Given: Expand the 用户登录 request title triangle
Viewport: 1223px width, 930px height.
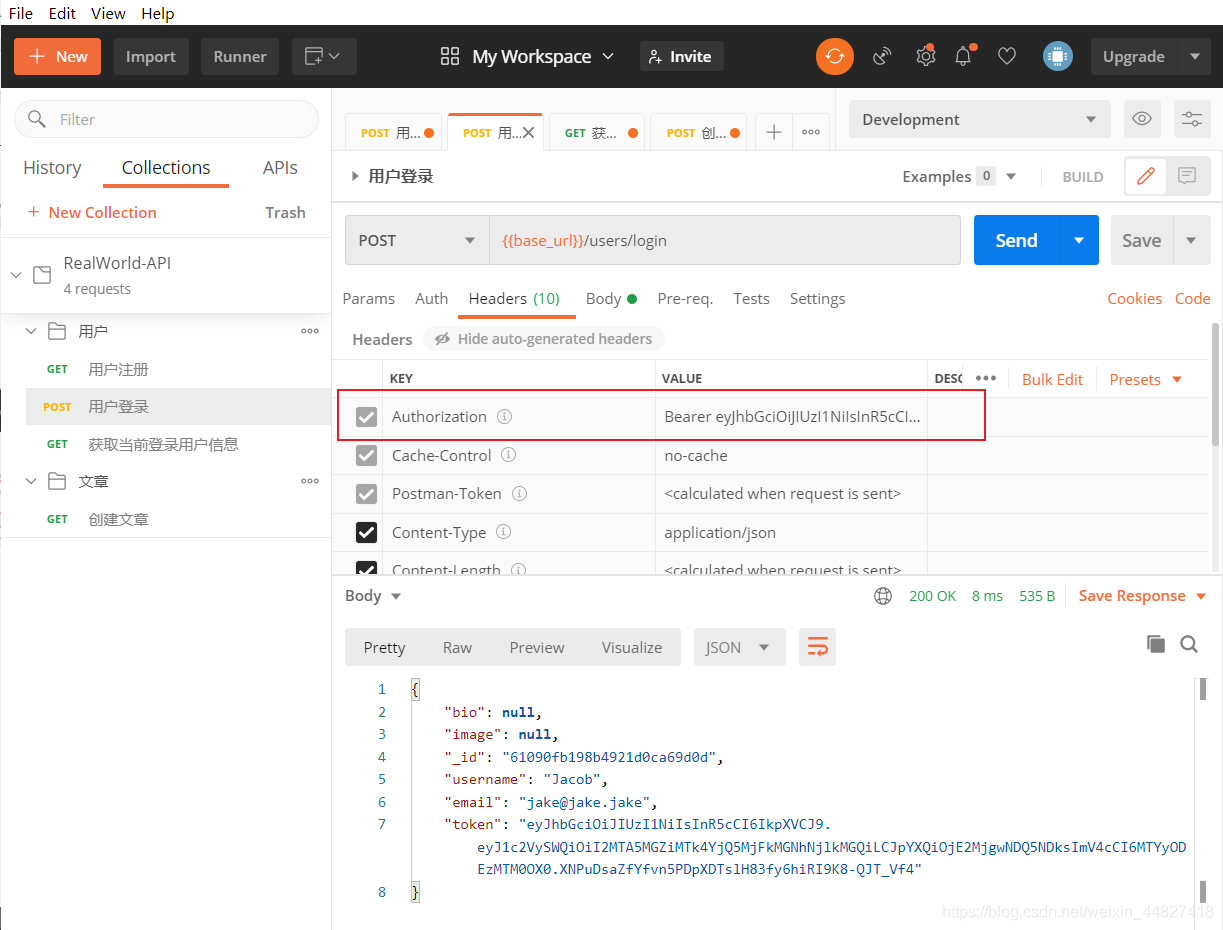Looking at the screenshot, I should [355, 176].
